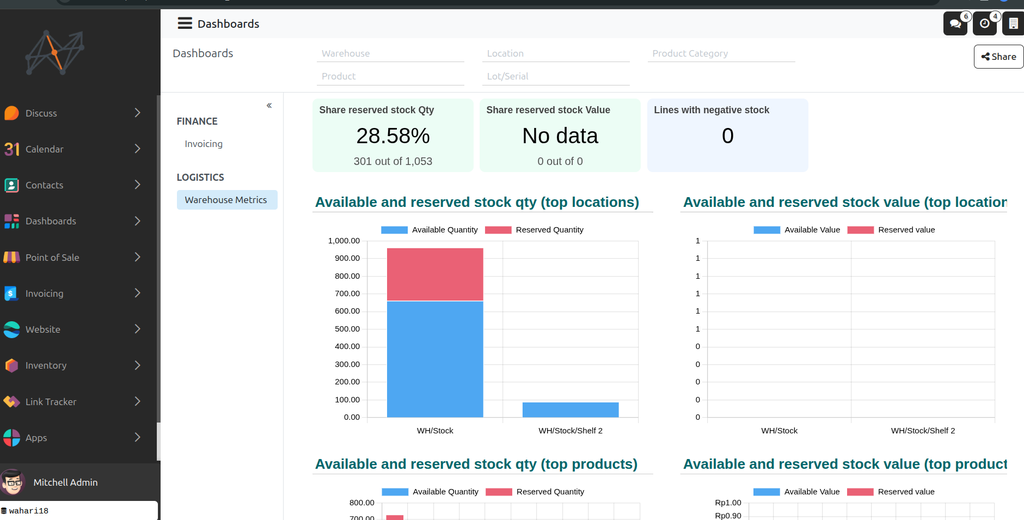Open Mitchell Admin user profile
Image resolution: width=1024 pixels, height=520 pixels.
65,482
